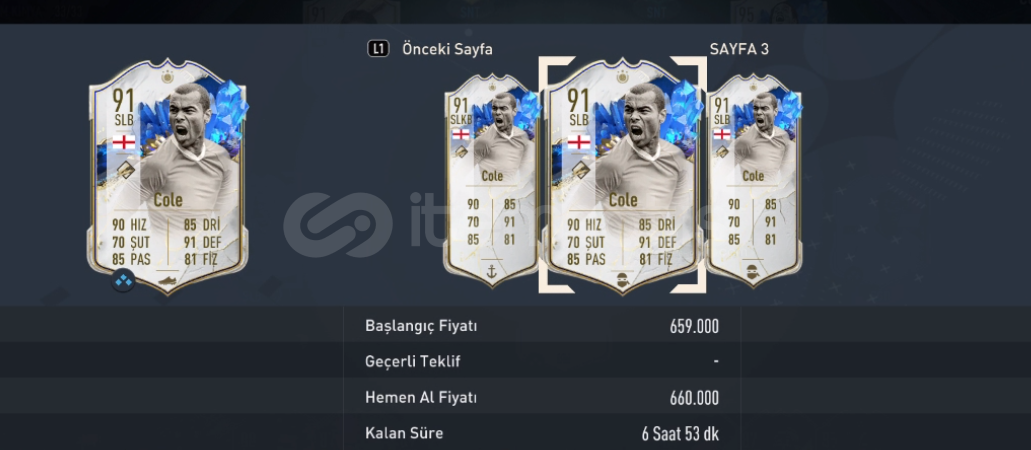Image resolution: width=1031 pixels, height=450 pixels.
Task: Click the watermark chain-link logo
Action: (x=337, y=225)
